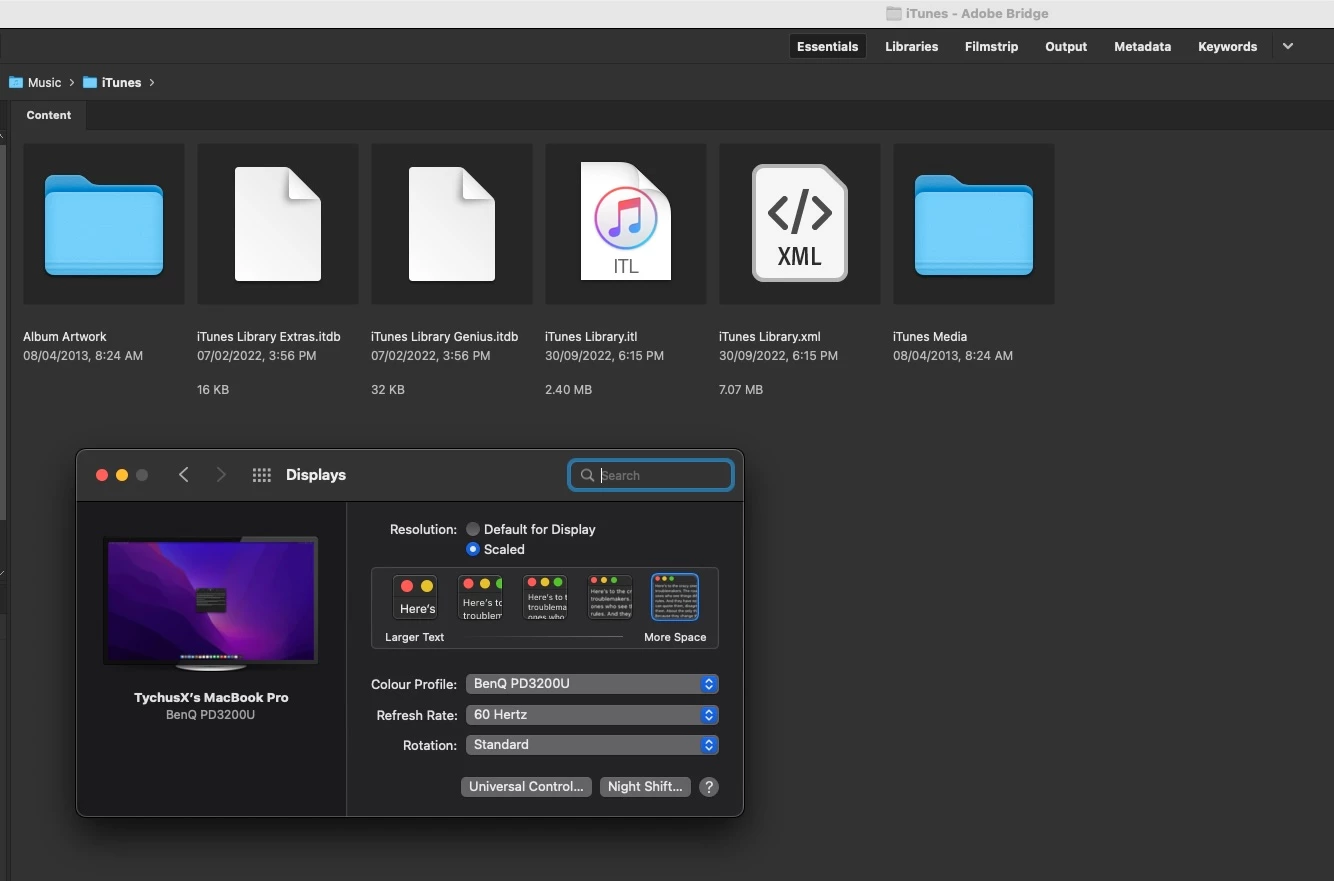Open the Colour Profile dropdown

[592, 684]
